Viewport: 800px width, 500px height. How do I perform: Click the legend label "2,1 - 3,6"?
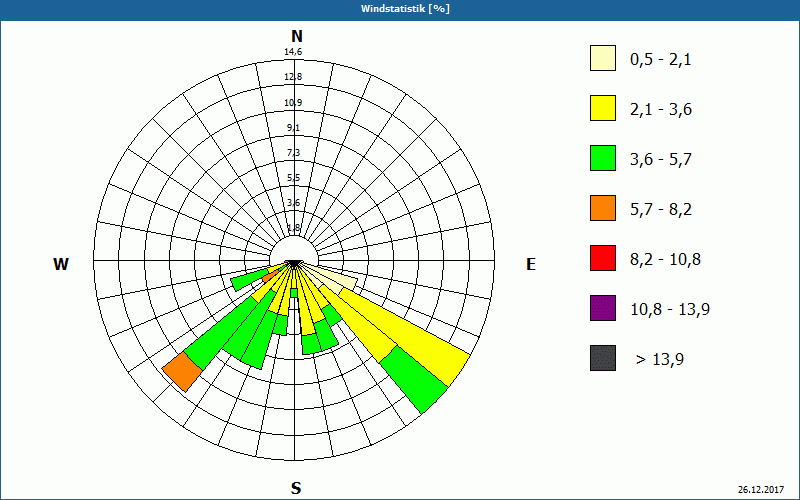click(x=661, y=110)
